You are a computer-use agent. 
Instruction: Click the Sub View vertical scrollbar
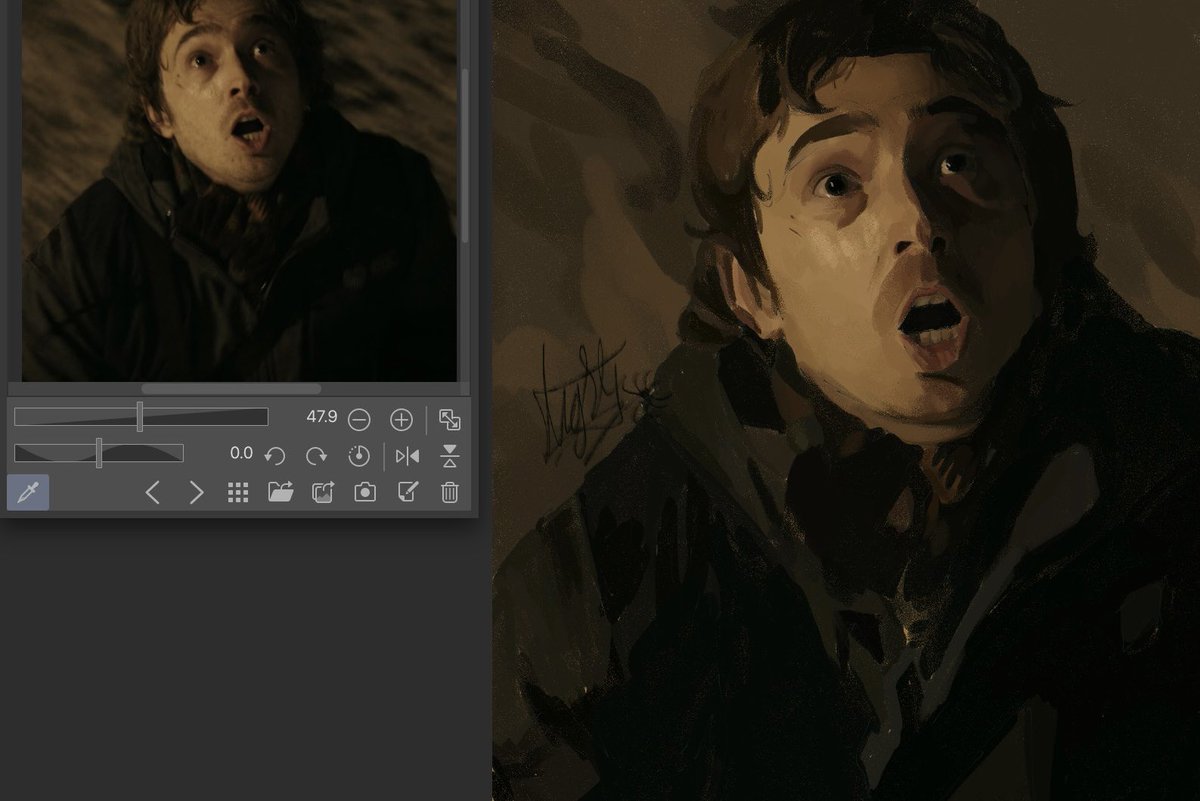tap(464, 155)
